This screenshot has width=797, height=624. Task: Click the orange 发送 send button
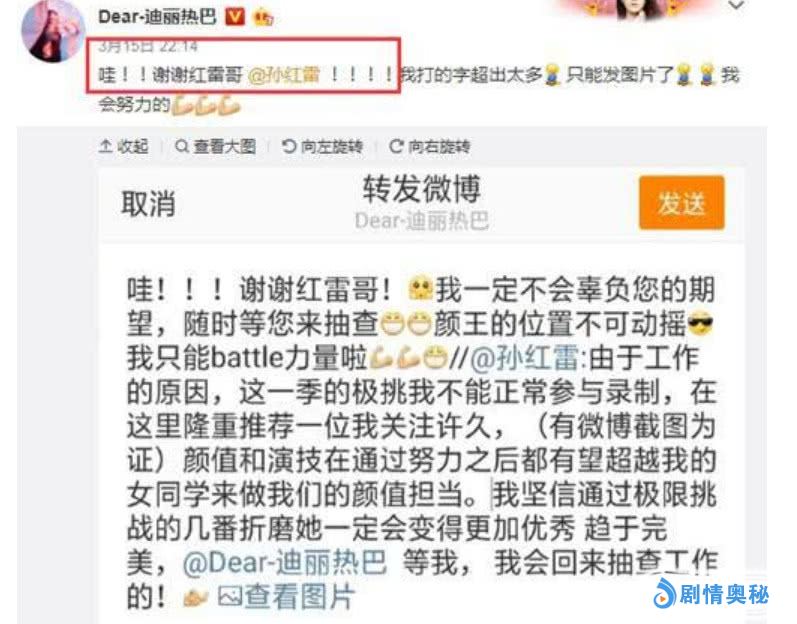[x=681, y=203]
